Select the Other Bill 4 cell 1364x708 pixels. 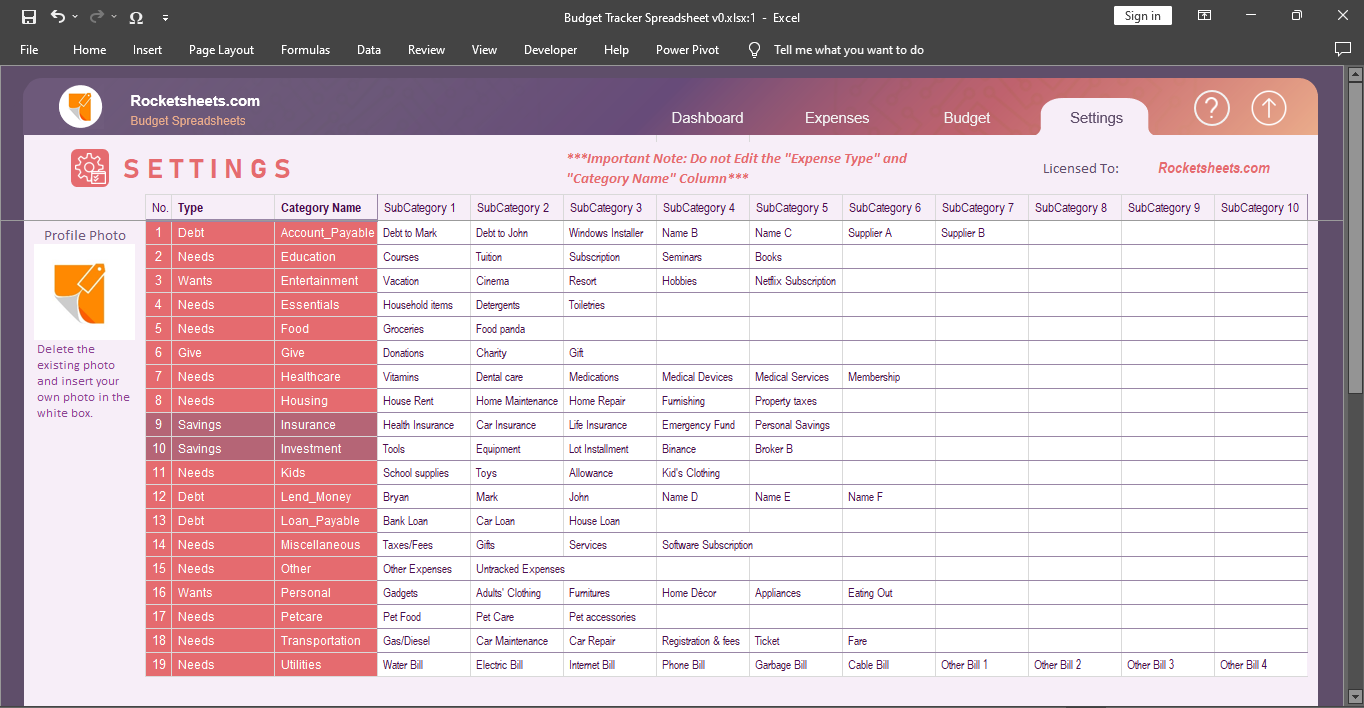pos(1261,665)
